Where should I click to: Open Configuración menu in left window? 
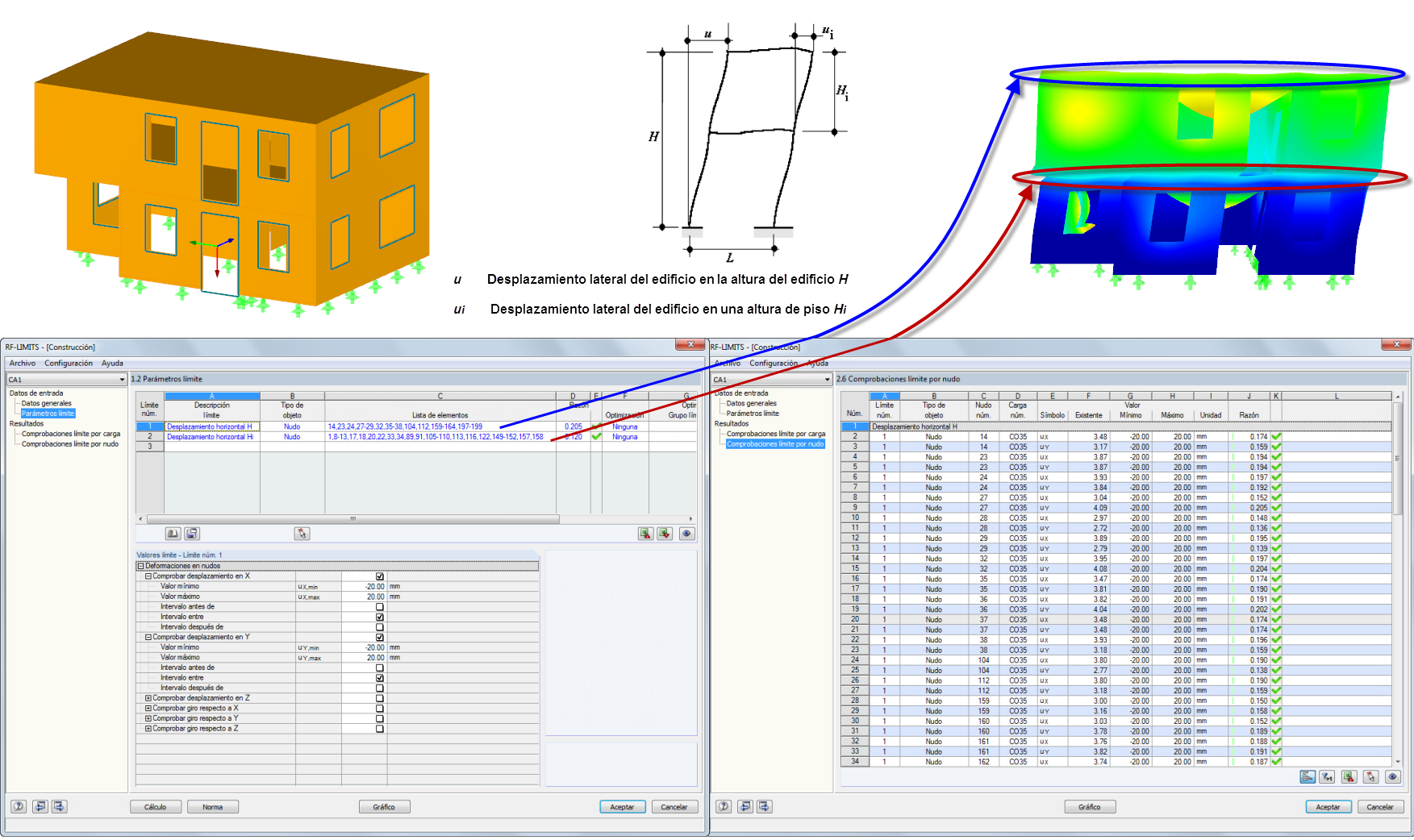pyautogui.click(x=69, y=364)
